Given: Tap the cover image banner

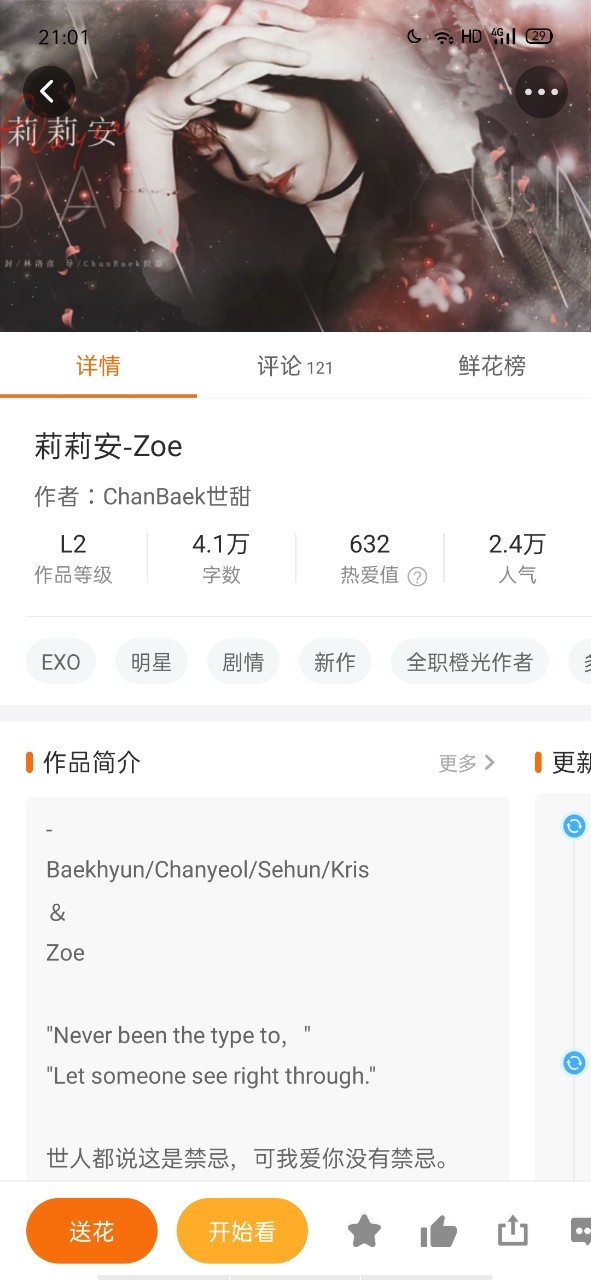Looking at the screenshot, I should (295, 166).
